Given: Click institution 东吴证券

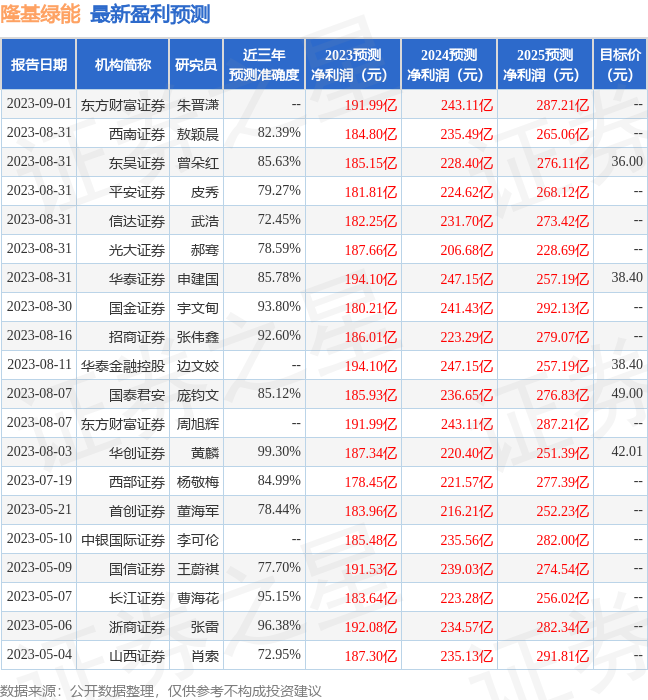Looking at the screenshot, I should (137, 163).
